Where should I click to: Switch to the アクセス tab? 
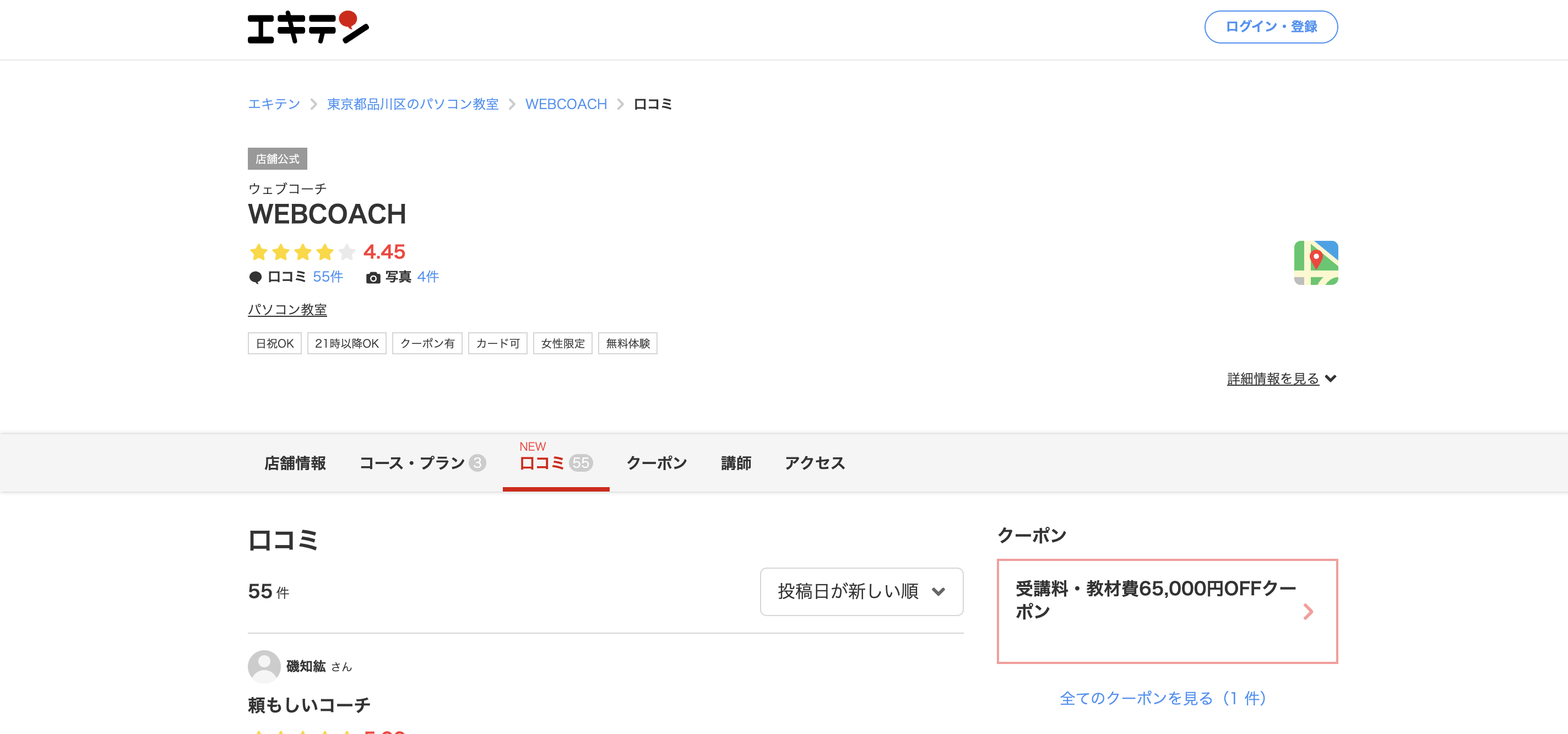click(x=815, y=463)
